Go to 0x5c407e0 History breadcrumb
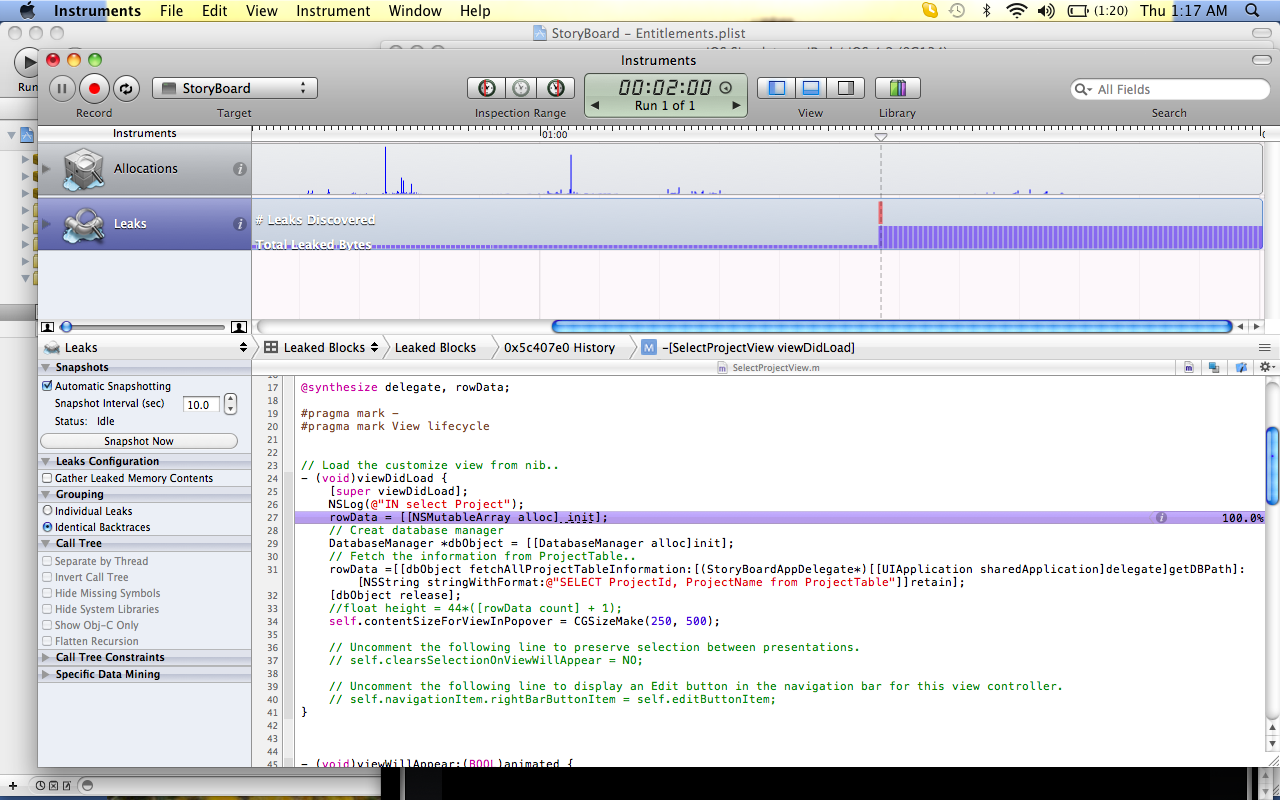Image resolution: width=1280 pixels, height=800 pixels. click(559, 347)
